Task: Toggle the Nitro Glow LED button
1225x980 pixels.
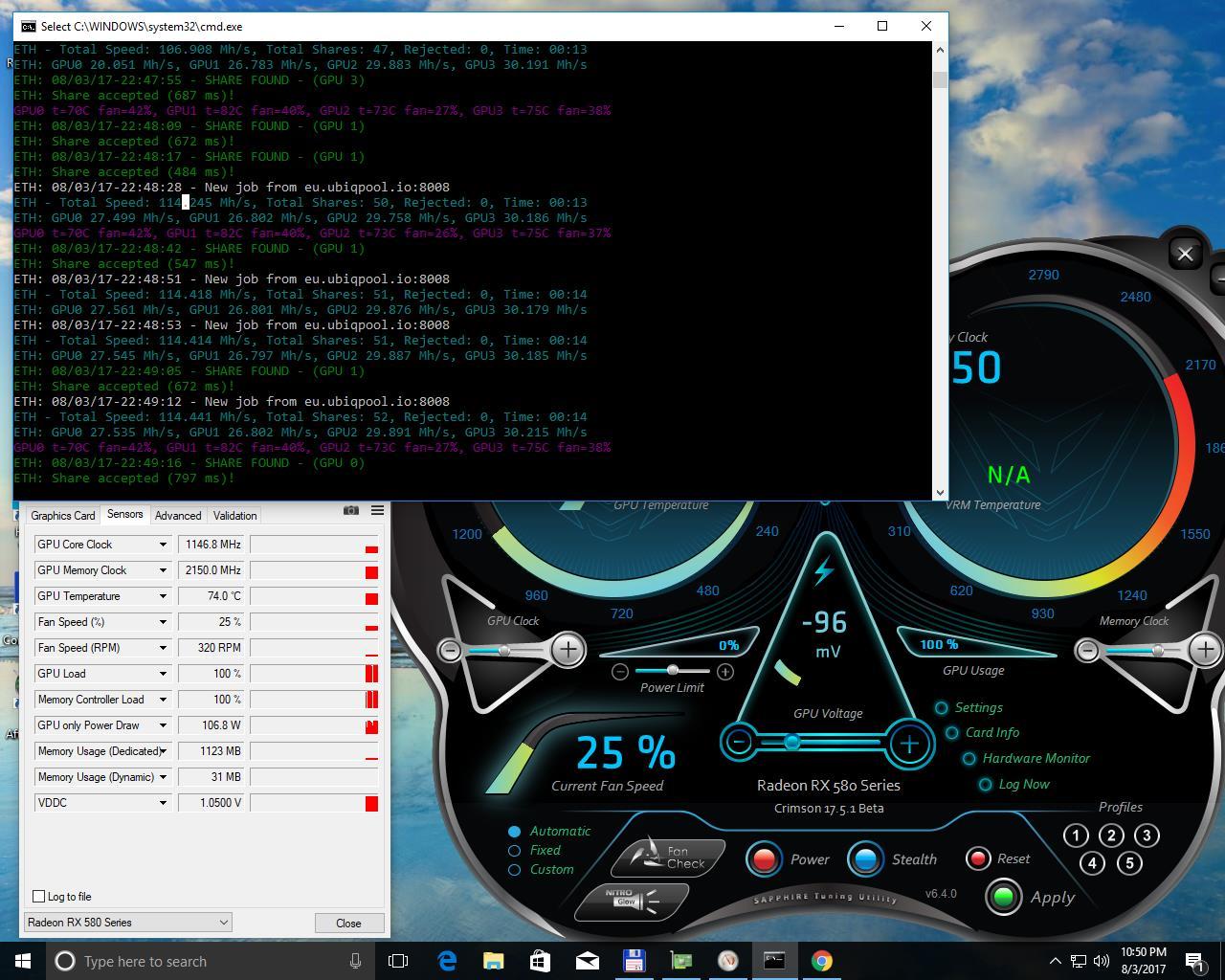Action: pos(633,901)
